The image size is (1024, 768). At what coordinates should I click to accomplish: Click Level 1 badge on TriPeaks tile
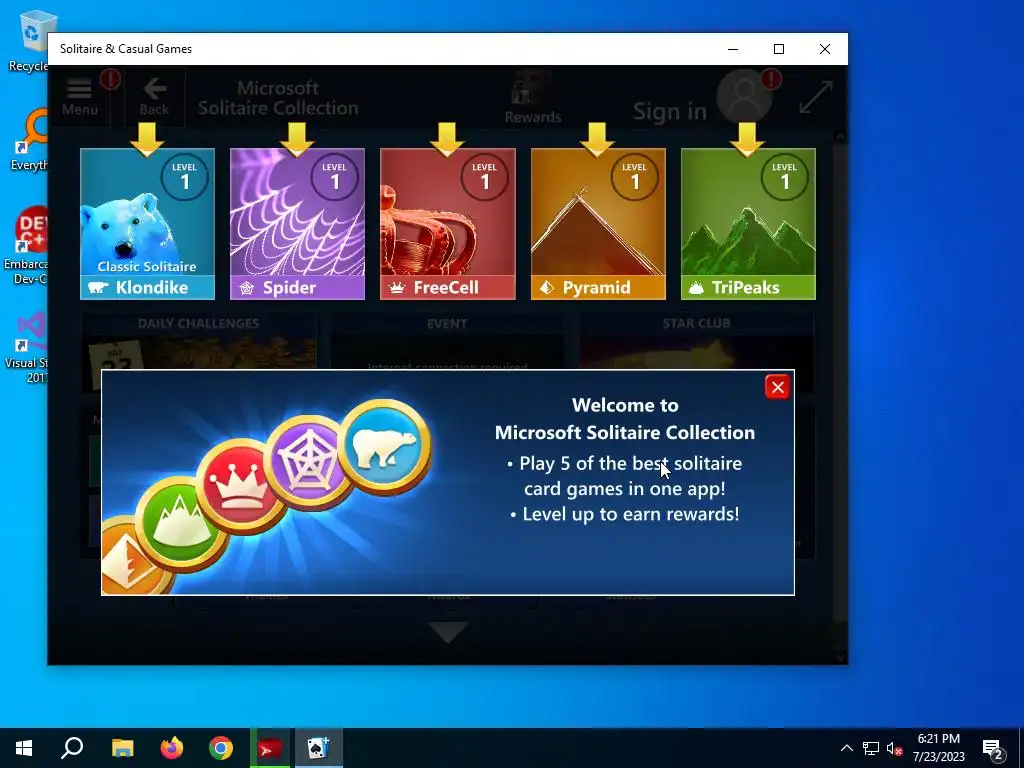(x=784, y=176)
